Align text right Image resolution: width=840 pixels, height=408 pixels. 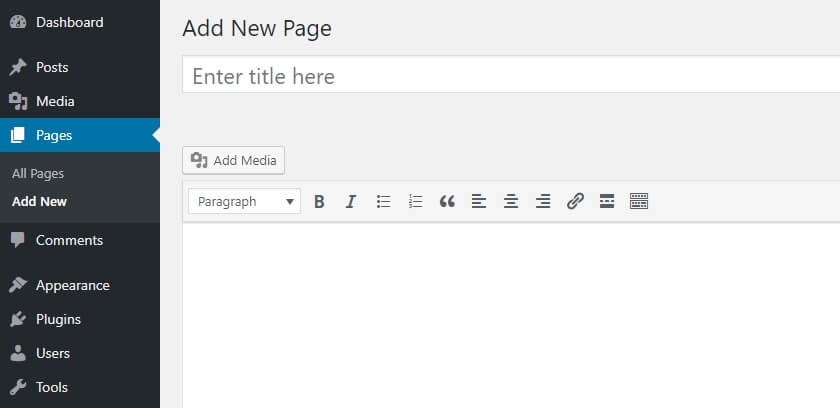pos(543,201)
